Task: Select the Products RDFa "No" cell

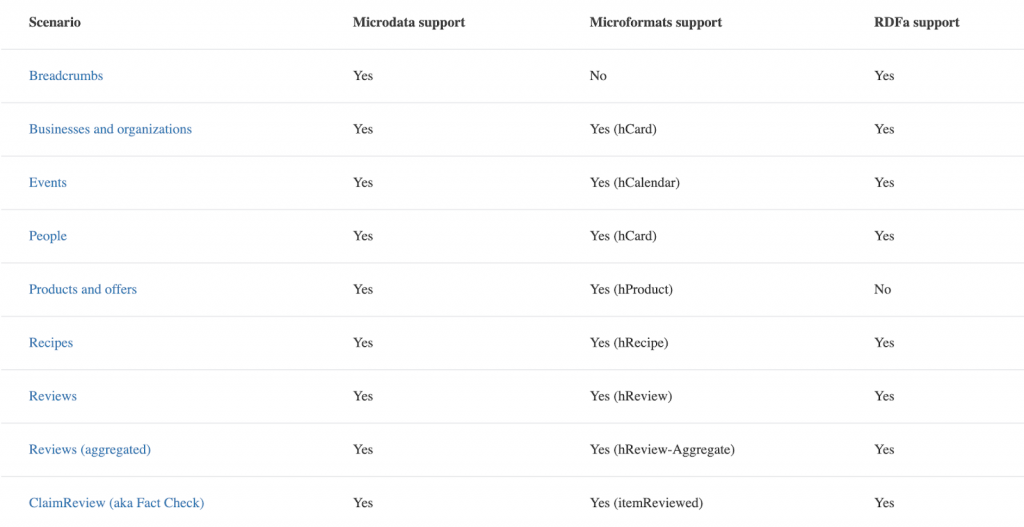Action: (x=882, y=290)
